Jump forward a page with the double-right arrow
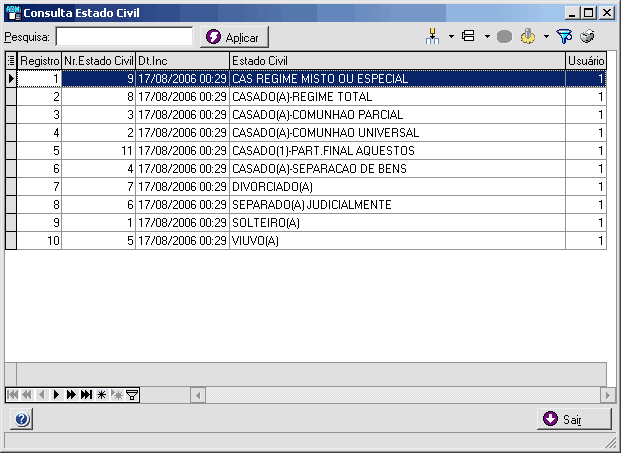Viewport: 621px width, 453px height. [71, 395]
